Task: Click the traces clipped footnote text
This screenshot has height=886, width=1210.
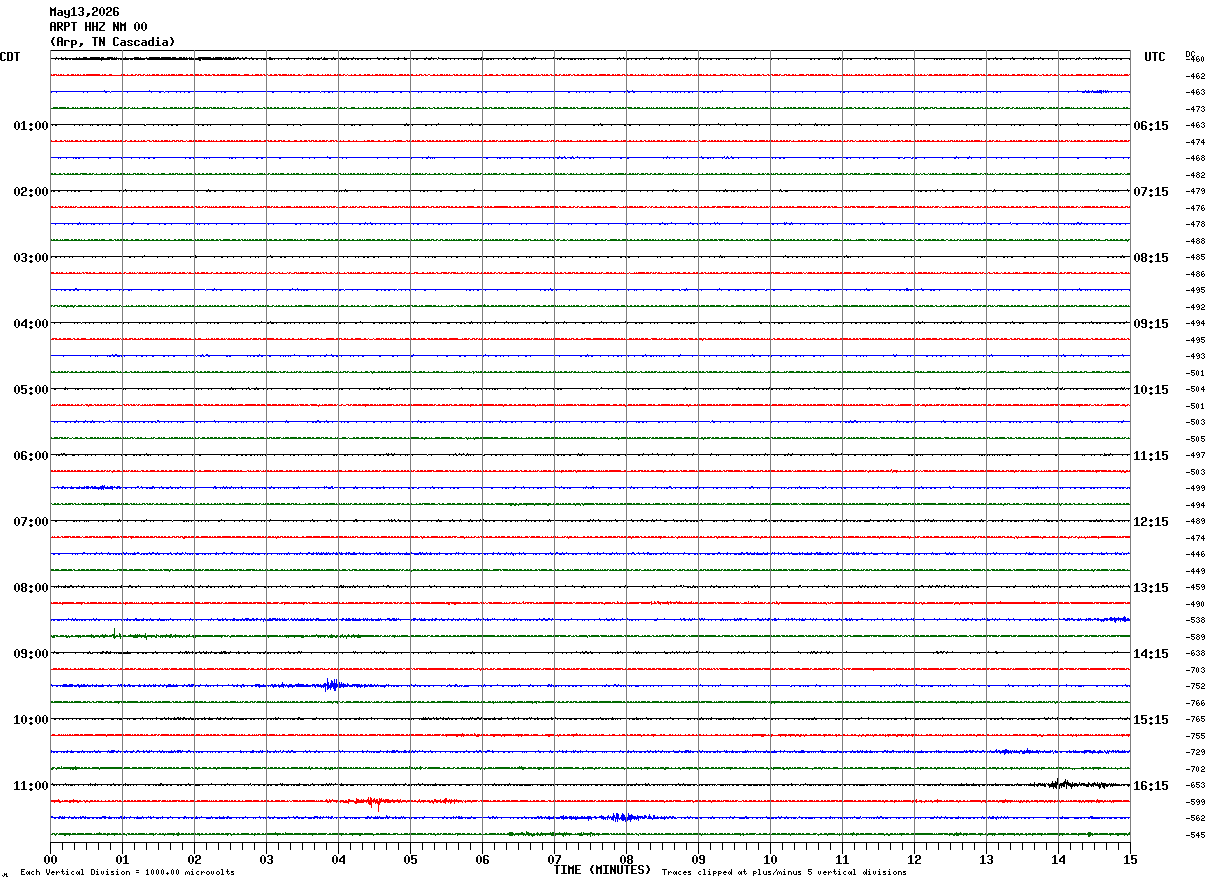Action: coord(784,872)
